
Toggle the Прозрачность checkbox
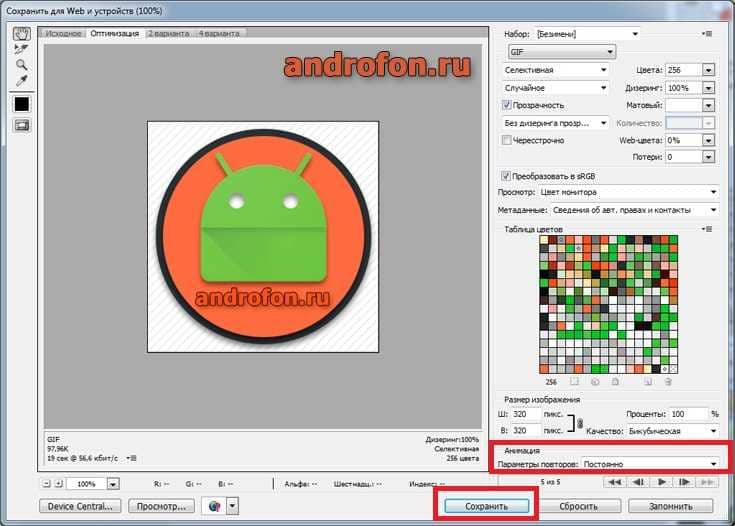pyautogui.click(x=506, y=105)
